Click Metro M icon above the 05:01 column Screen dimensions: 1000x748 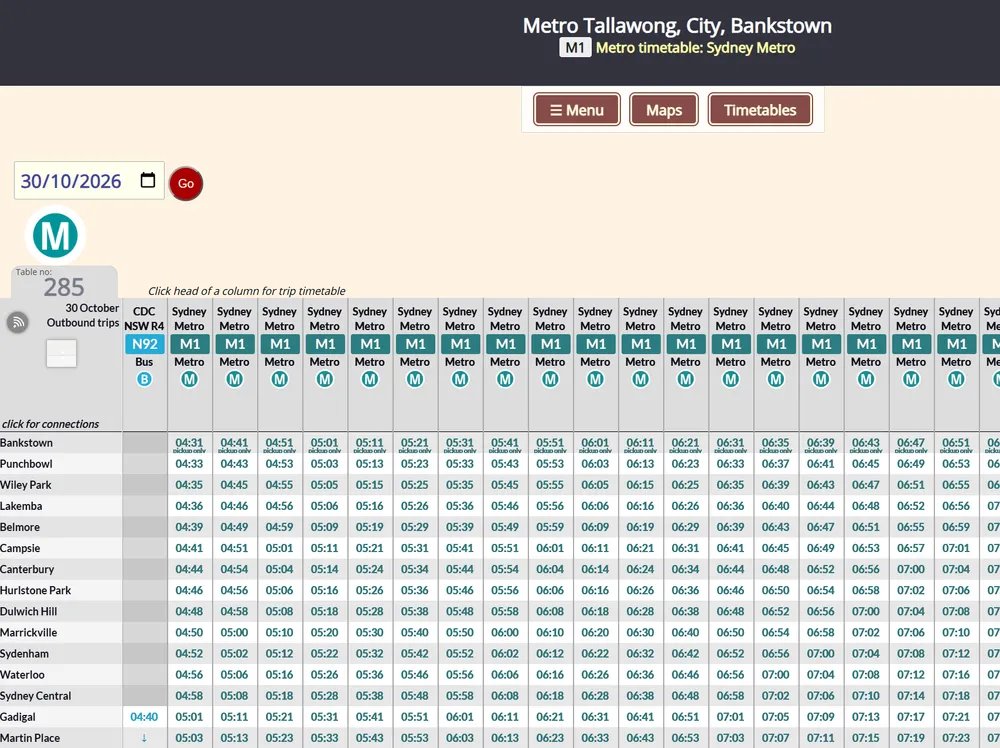click(325, 379)
